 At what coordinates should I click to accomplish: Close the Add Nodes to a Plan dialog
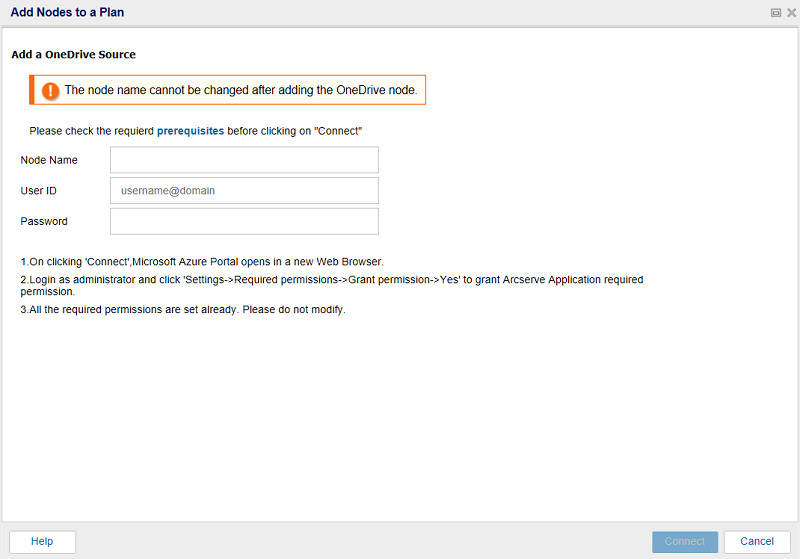(791, 13)
